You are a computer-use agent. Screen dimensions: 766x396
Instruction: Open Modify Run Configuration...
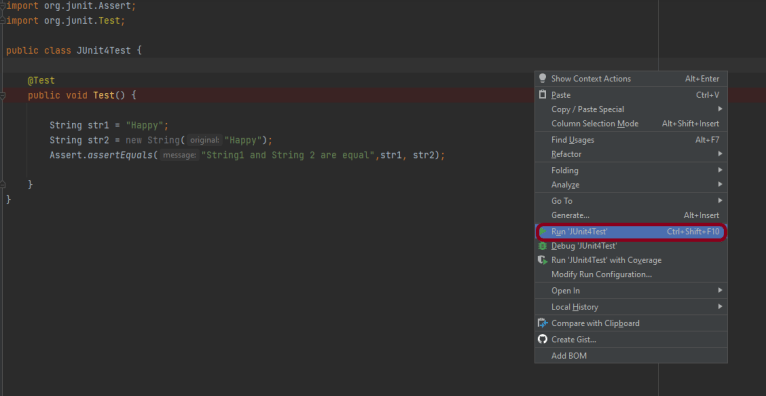click(x=631, y=274)
